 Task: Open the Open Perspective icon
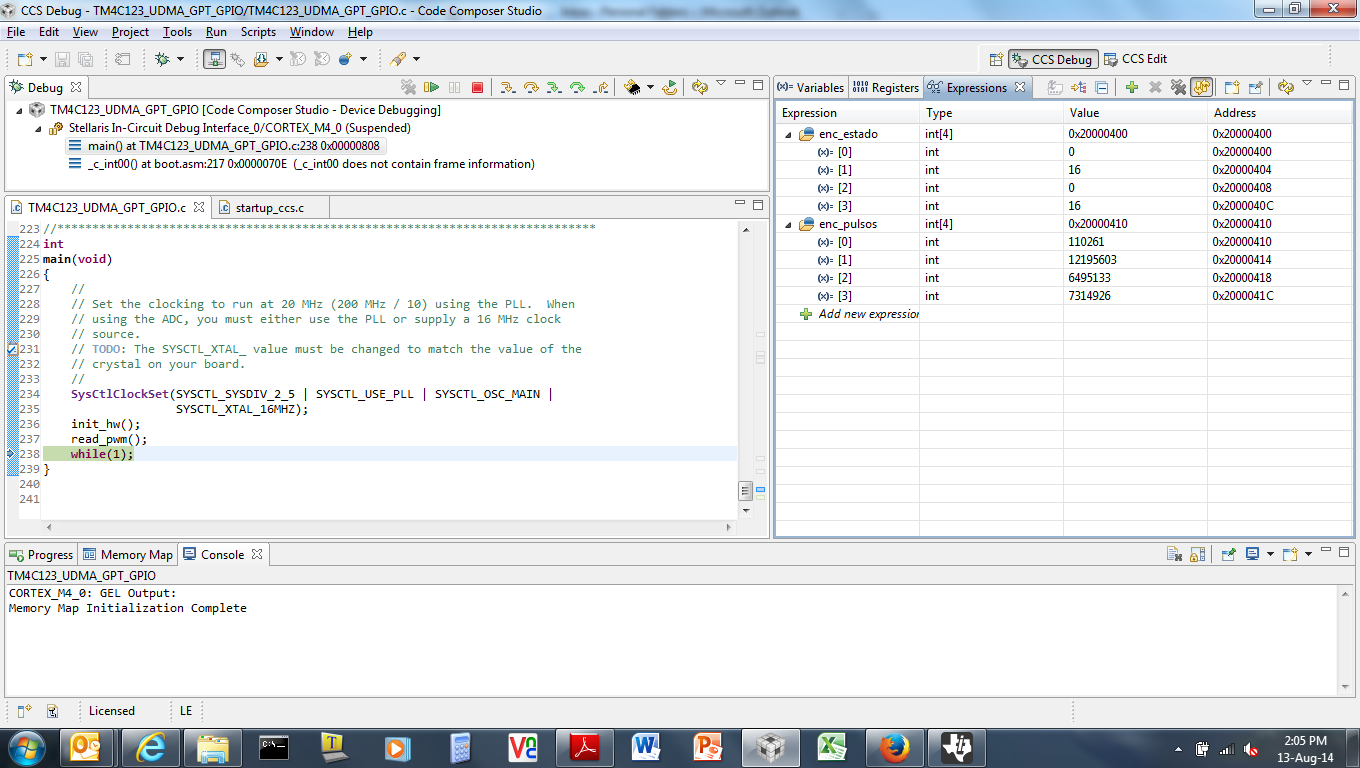click(995, 59)
